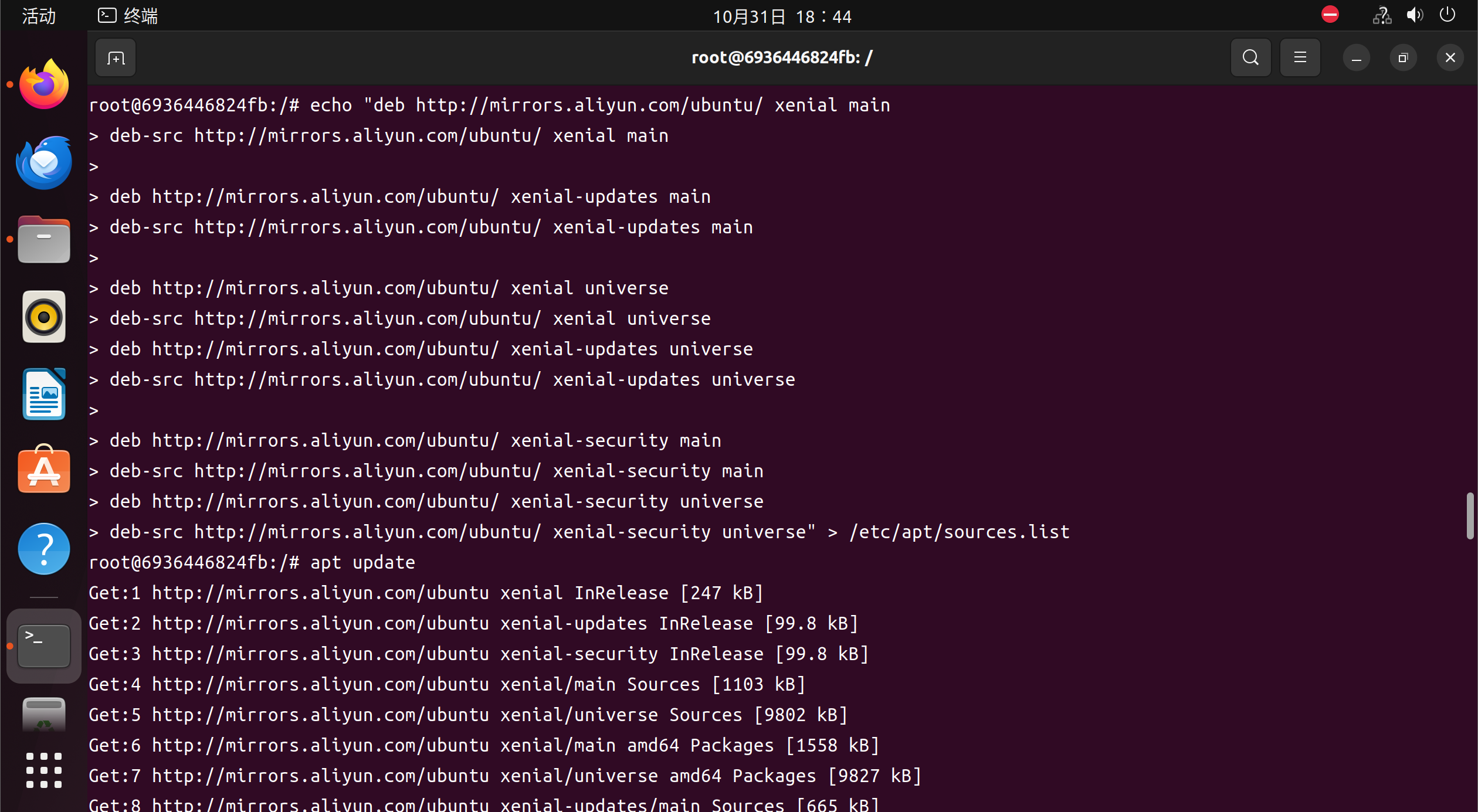This screenshot has width=1478, height=812.
Task: Open the date and time calendar
Action: coord(782,16)
